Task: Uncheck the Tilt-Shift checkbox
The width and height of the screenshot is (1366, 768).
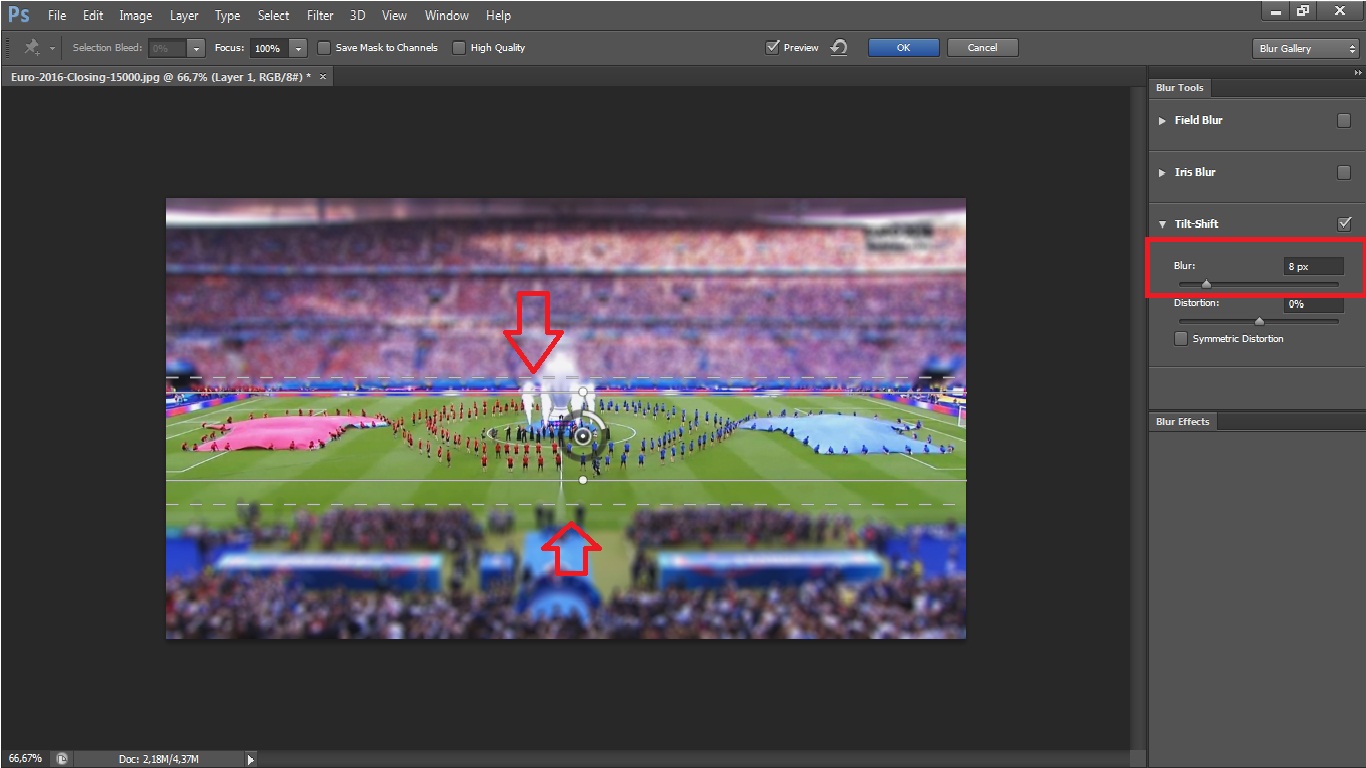Action: click(1344, 224)
